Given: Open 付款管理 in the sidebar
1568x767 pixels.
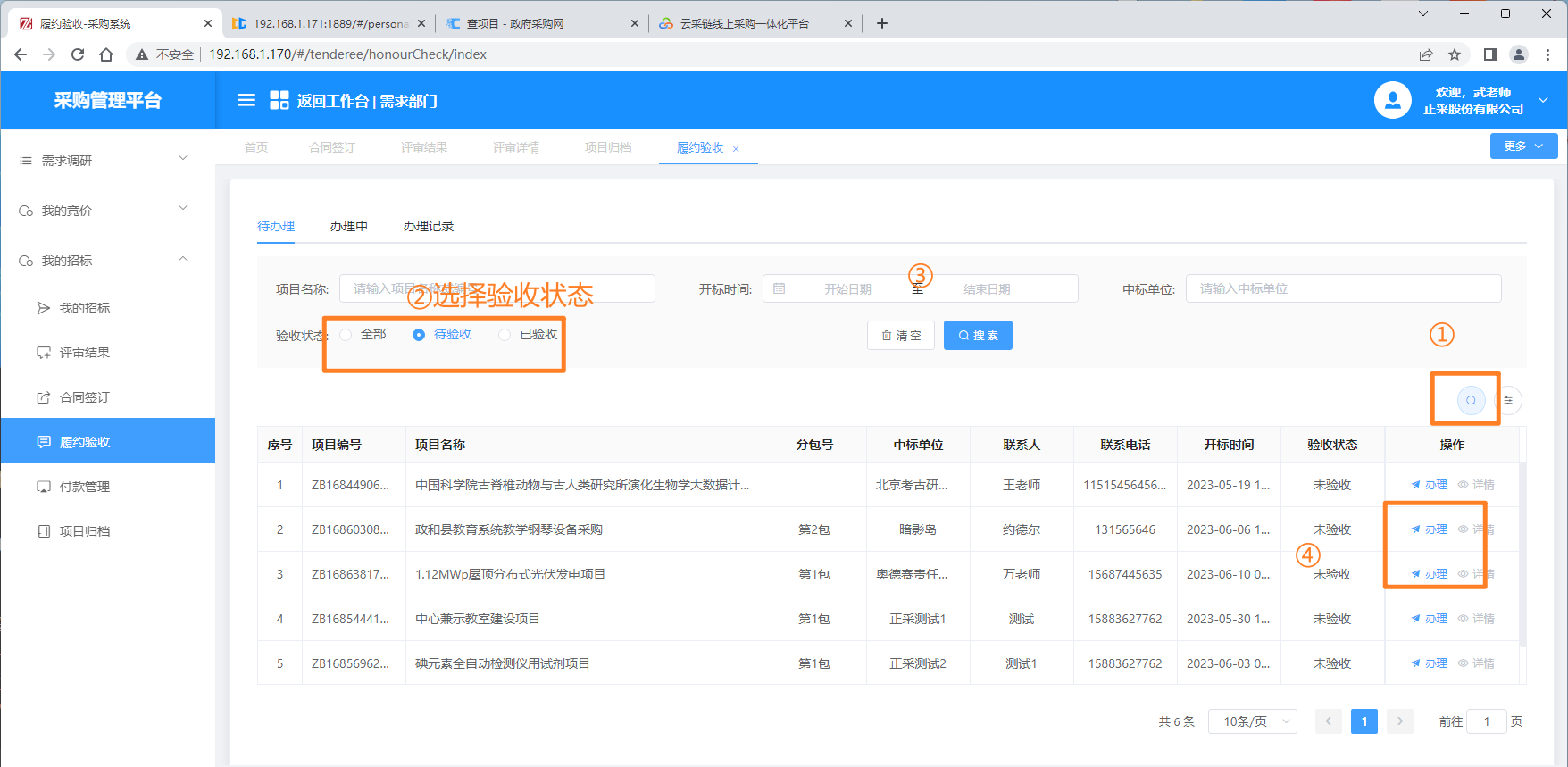Looking at the screenshot, I should pos(85,487).
